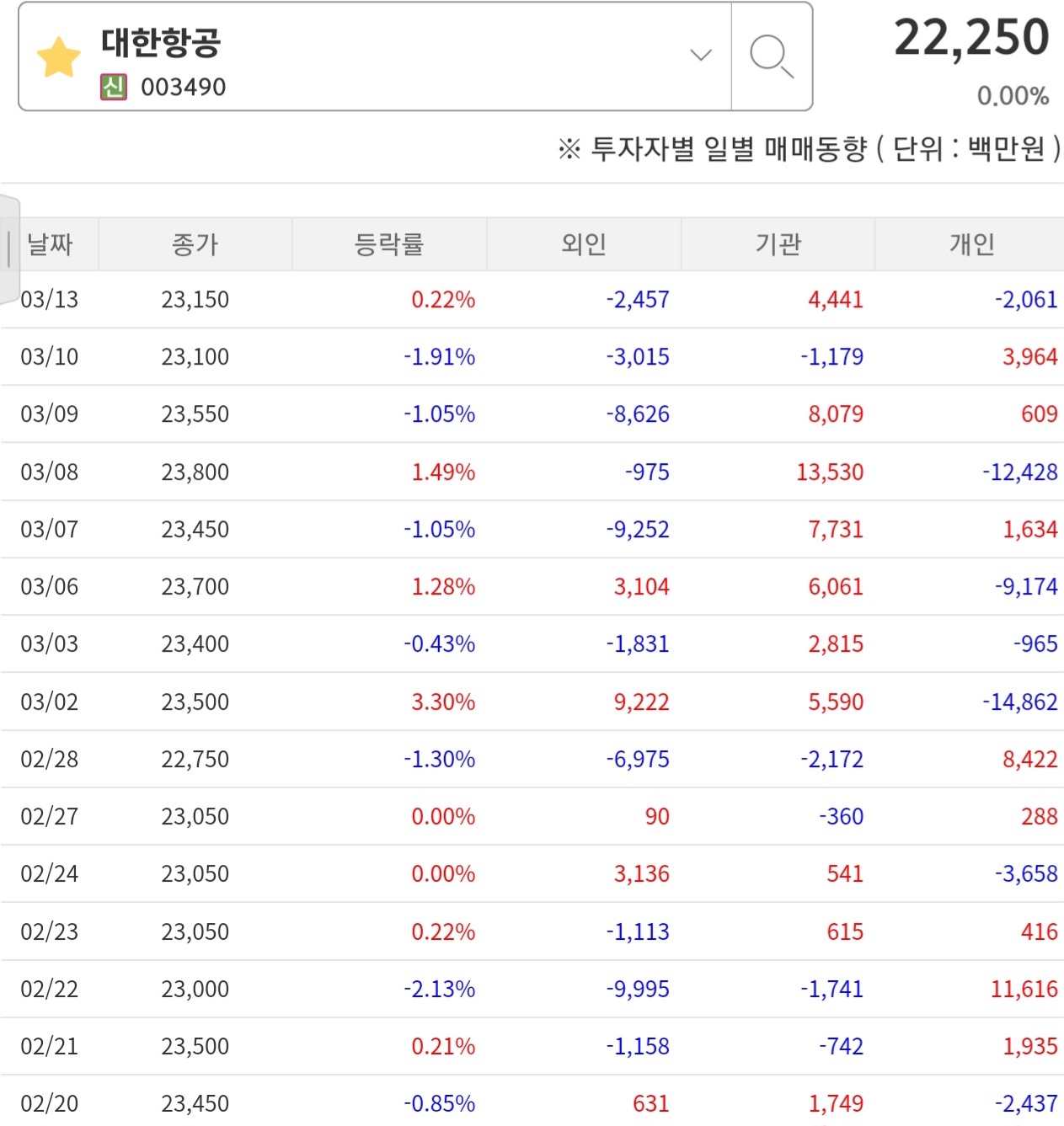Select the 03/13 date row
The height and width of the screenshot is (1126, 1064).
(532, 300)
